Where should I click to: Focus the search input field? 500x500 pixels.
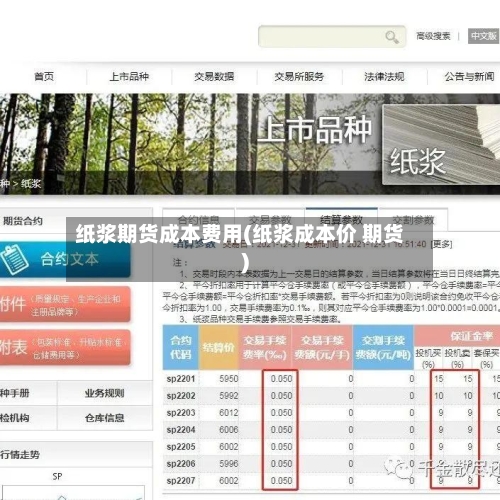332,36
